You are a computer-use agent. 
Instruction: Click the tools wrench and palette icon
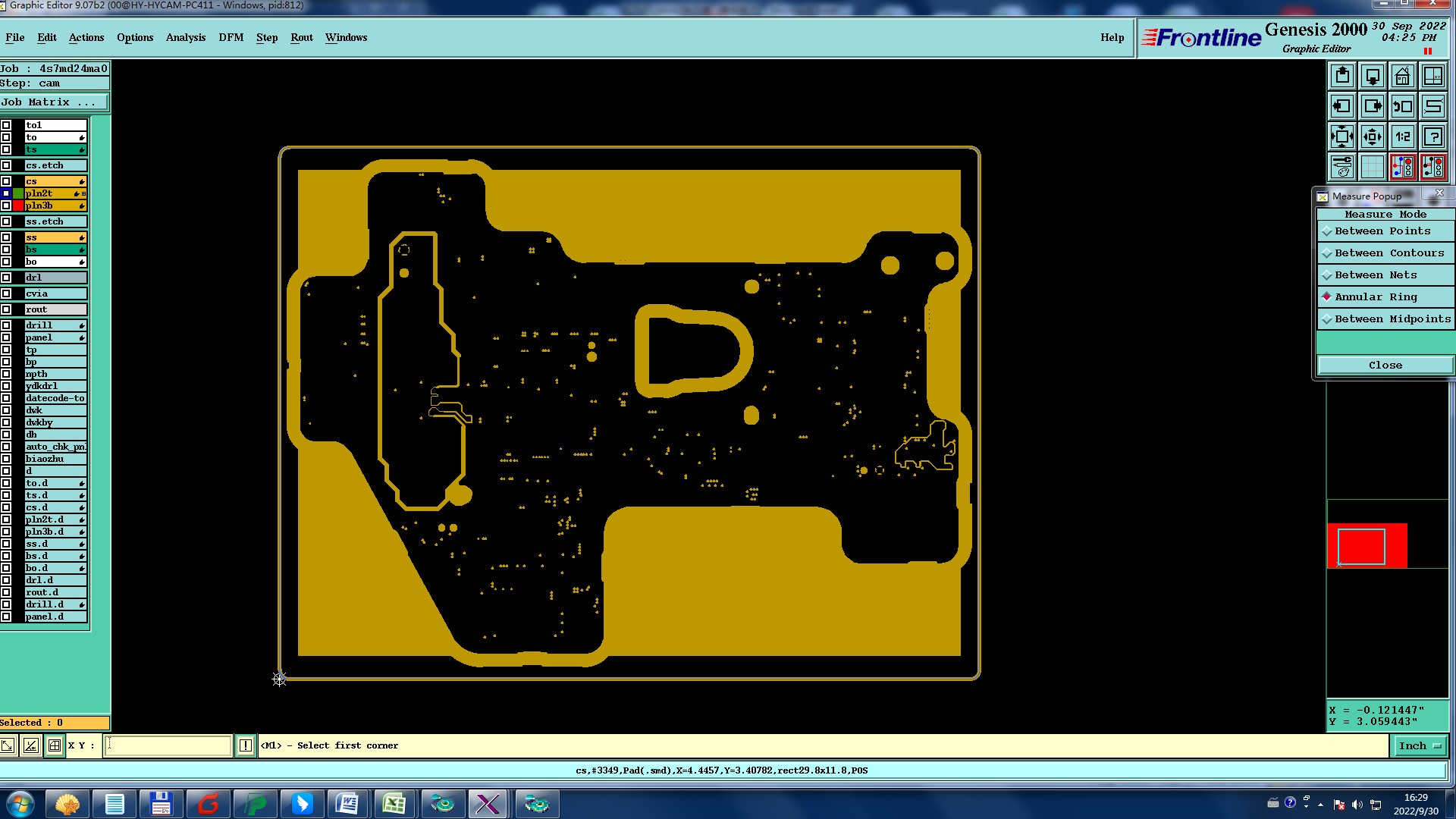1342,167
